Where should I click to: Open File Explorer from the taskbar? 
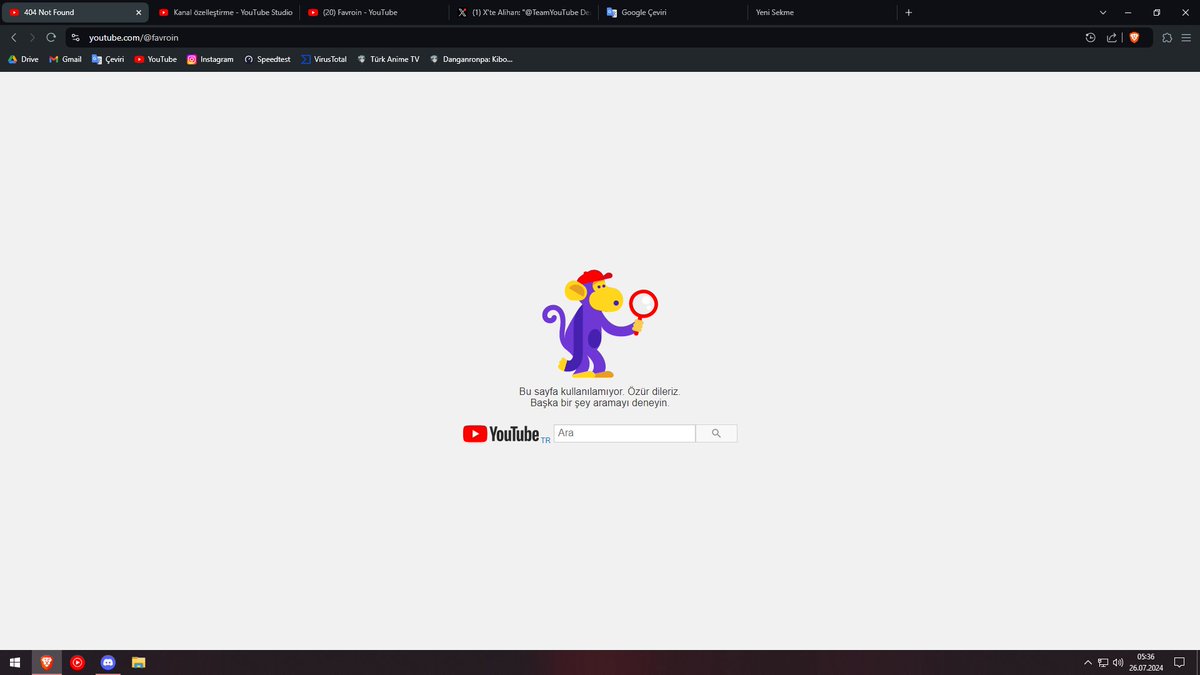pyautogui.click(x=139, y=662)
